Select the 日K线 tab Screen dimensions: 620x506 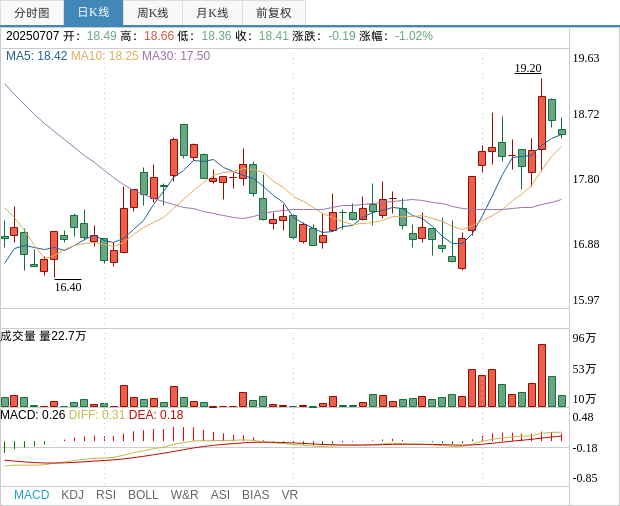click(93, 13)
